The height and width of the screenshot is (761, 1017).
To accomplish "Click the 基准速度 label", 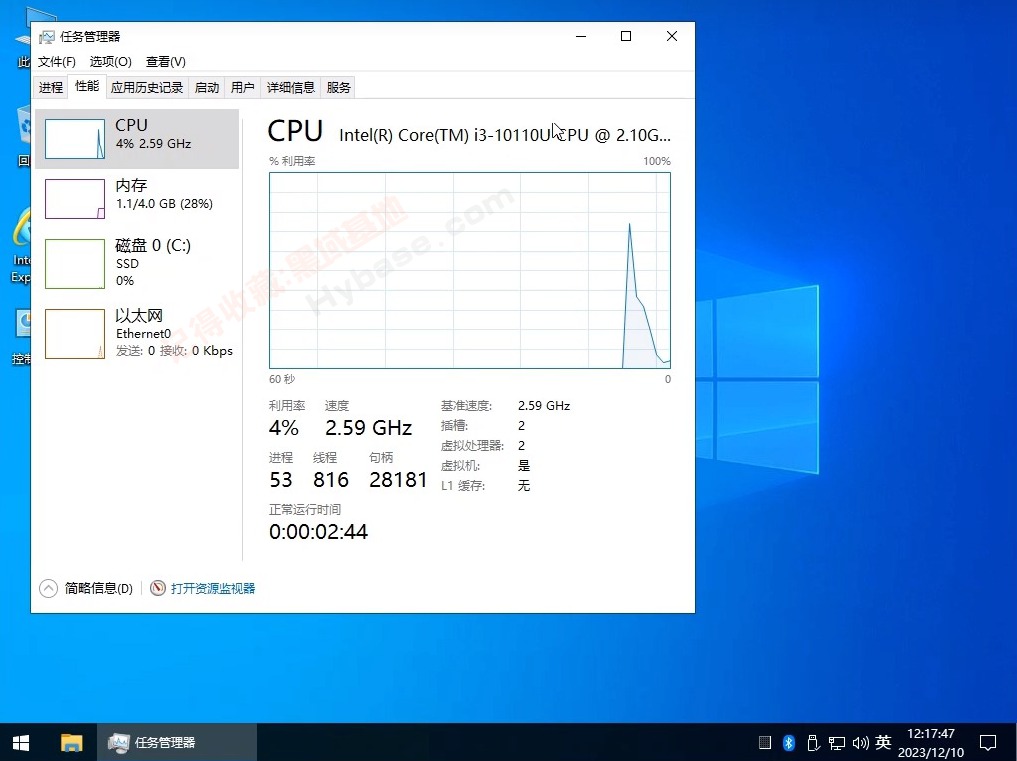I will pos(466,406).
